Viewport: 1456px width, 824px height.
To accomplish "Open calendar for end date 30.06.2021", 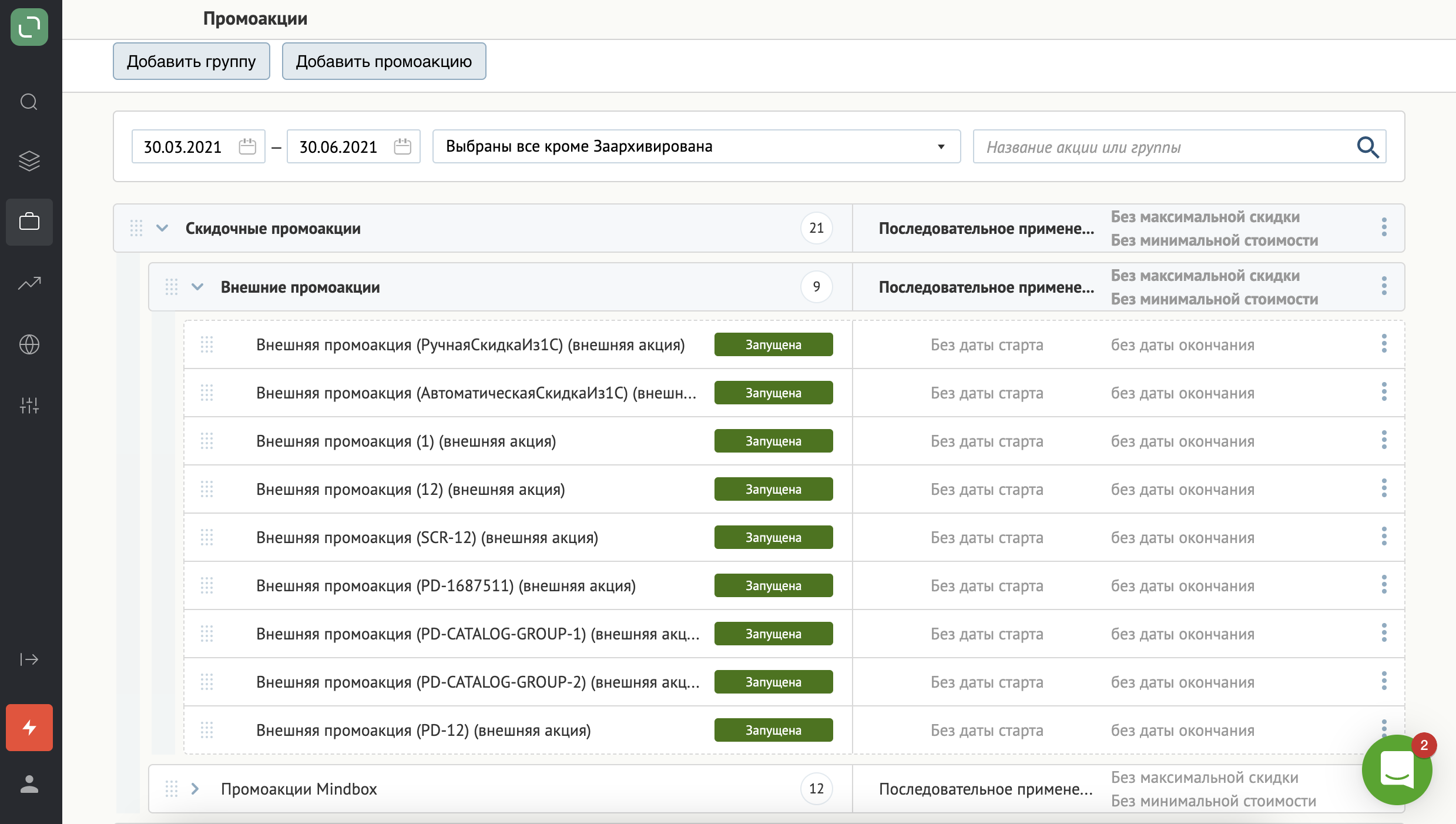I will (x=402, y=146).
